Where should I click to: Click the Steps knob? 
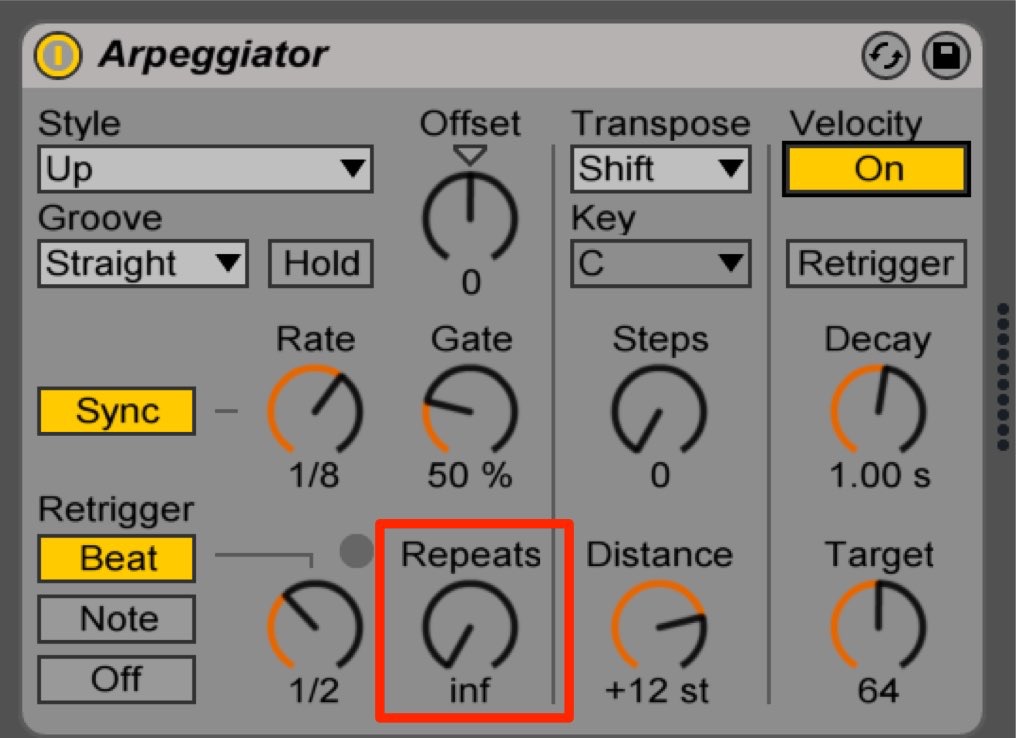(x=659, y=410)
